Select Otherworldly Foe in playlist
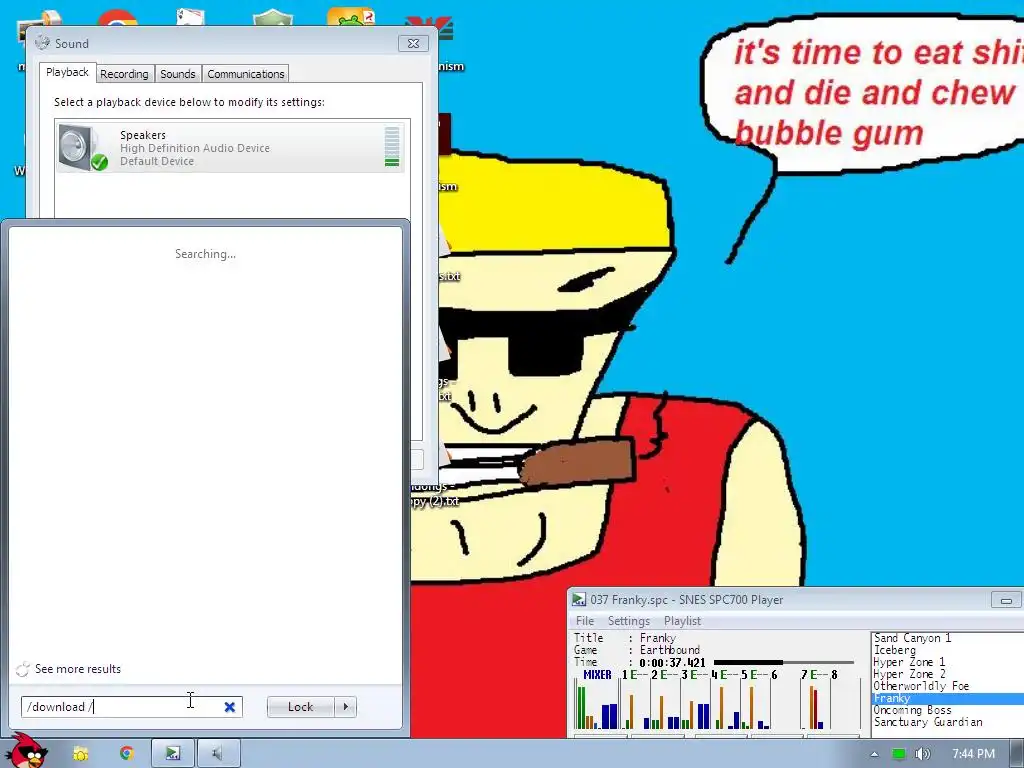 921,686
